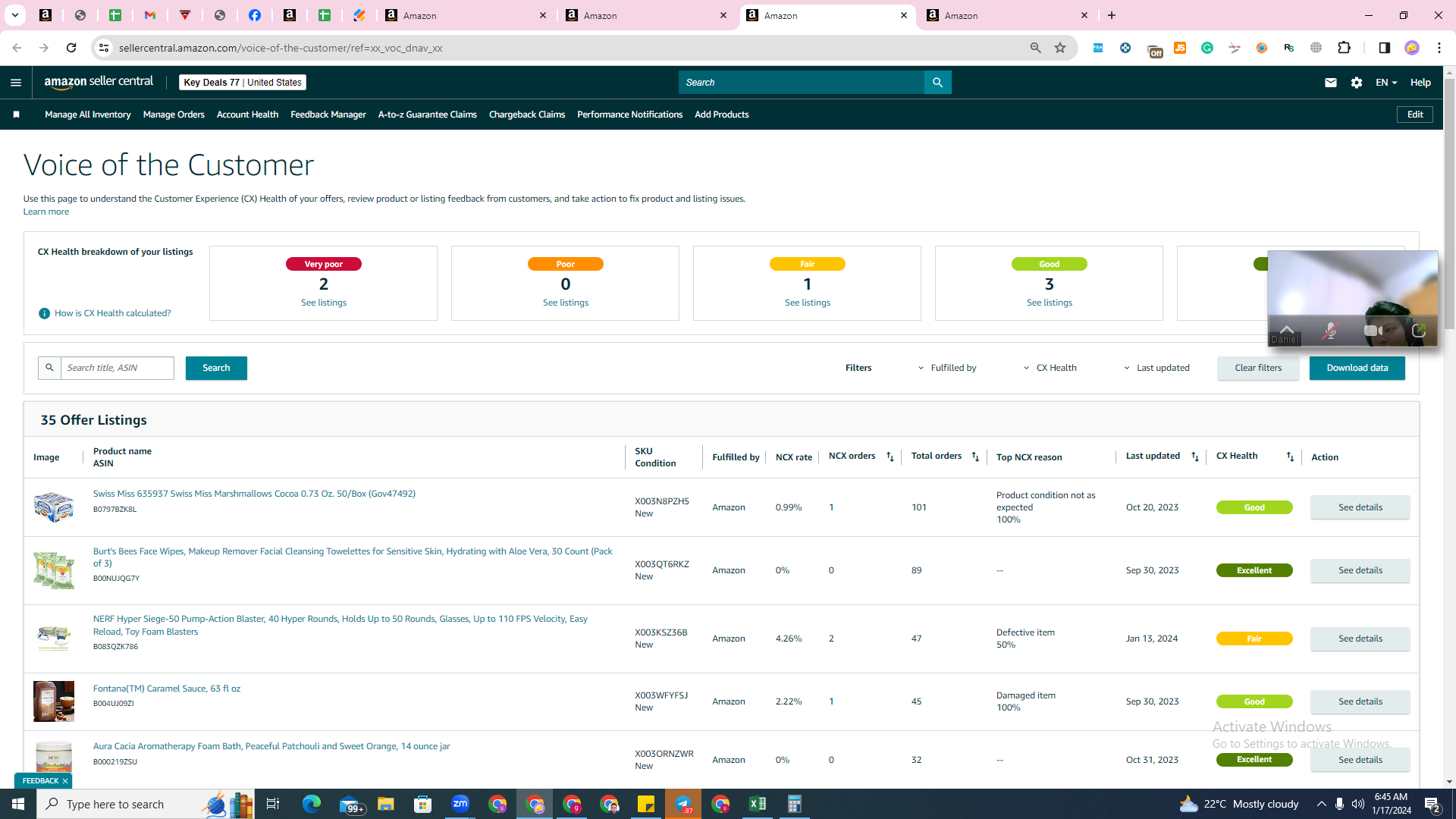1456x819 pixels.
Task: Sort listings by NCX orders
Action: (890, 457)
